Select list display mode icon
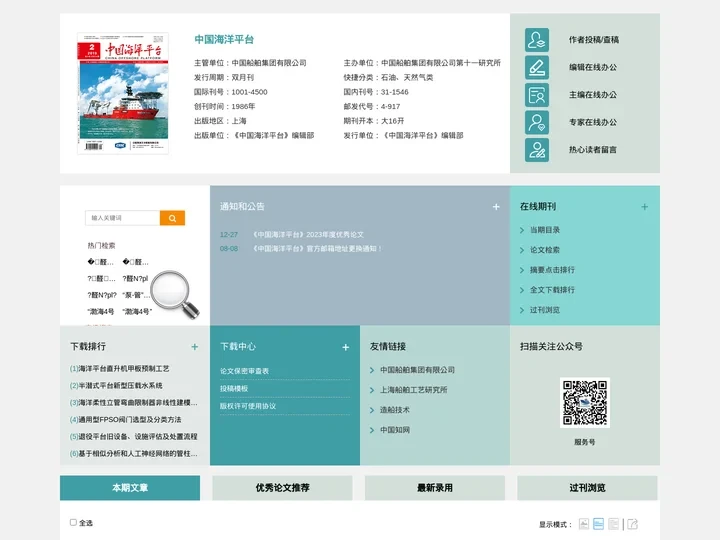 [613, 524]
